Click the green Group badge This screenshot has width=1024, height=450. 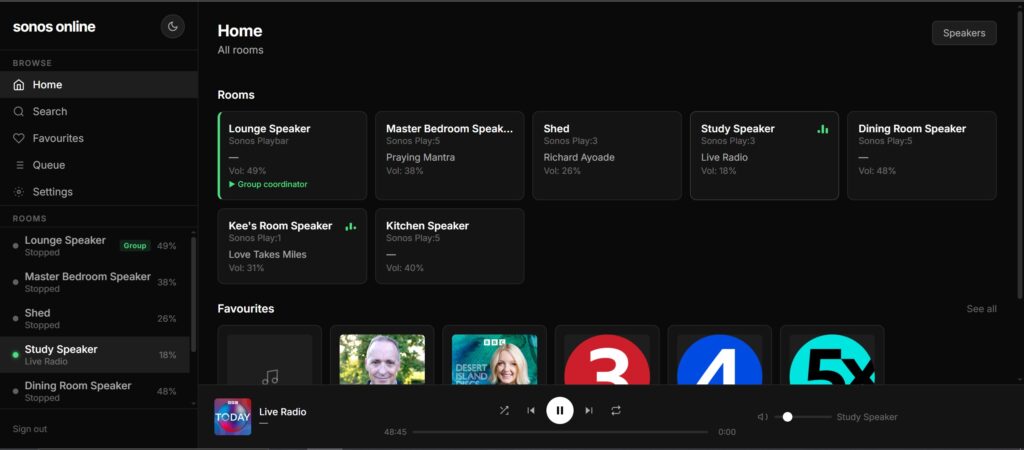tap(135, 246)
